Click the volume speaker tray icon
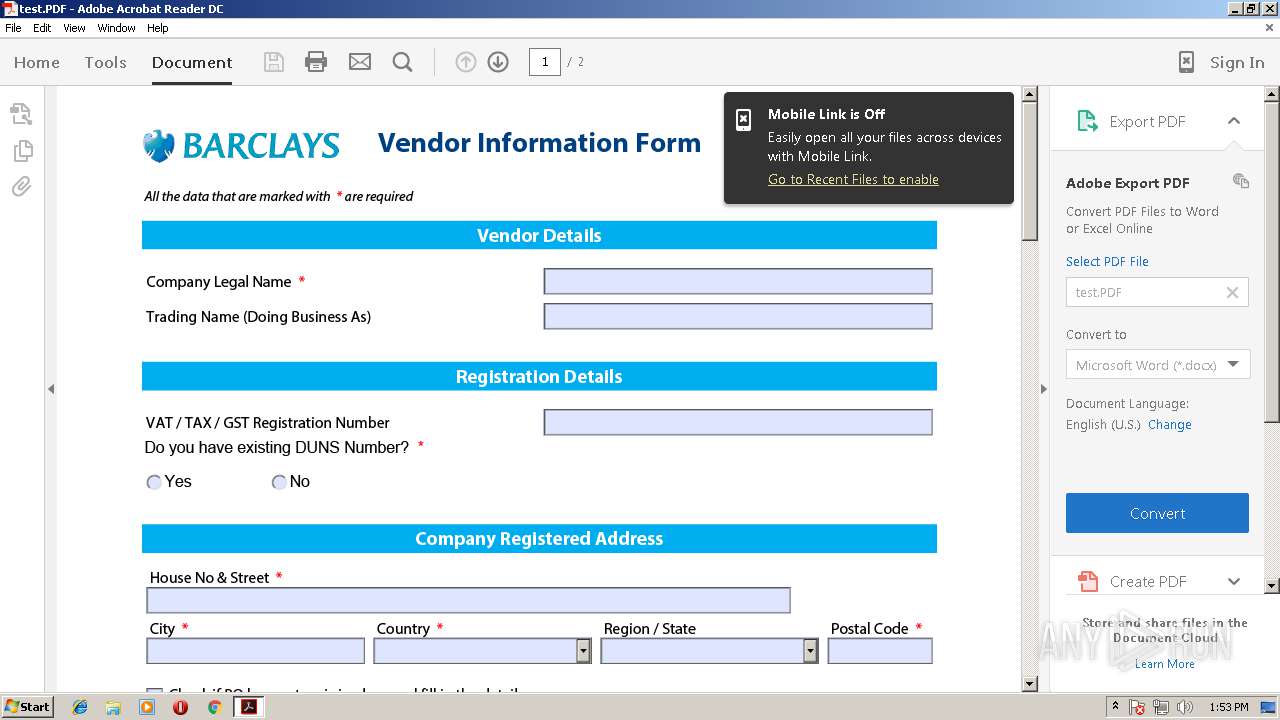Viewport: 1280px width, 720px height. coord(1185,707)
